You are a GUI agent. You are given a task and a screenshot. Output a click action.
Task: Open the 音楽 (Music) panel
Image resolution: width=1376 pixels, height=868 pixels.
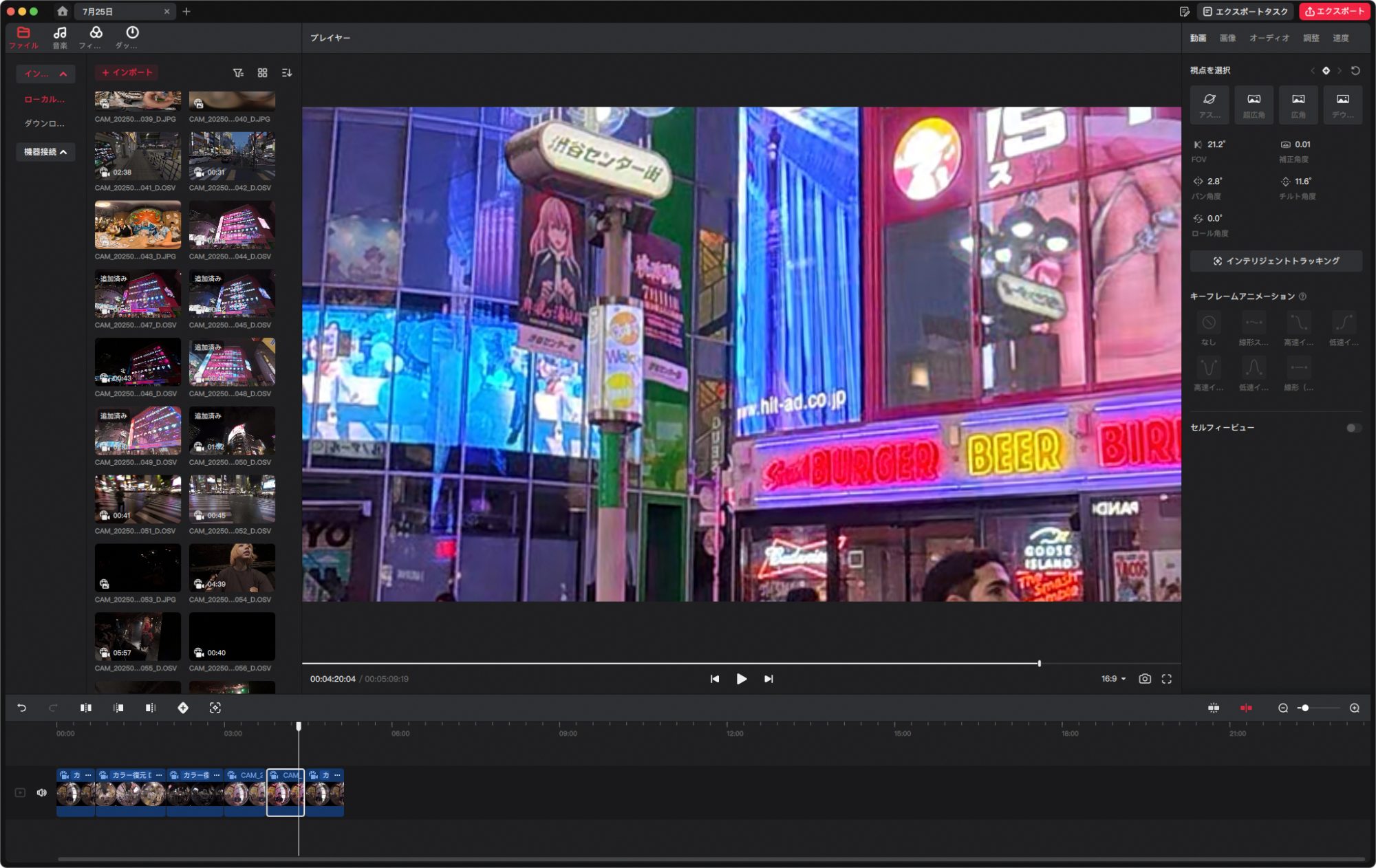pyautogui.click(x=60, y=37)
